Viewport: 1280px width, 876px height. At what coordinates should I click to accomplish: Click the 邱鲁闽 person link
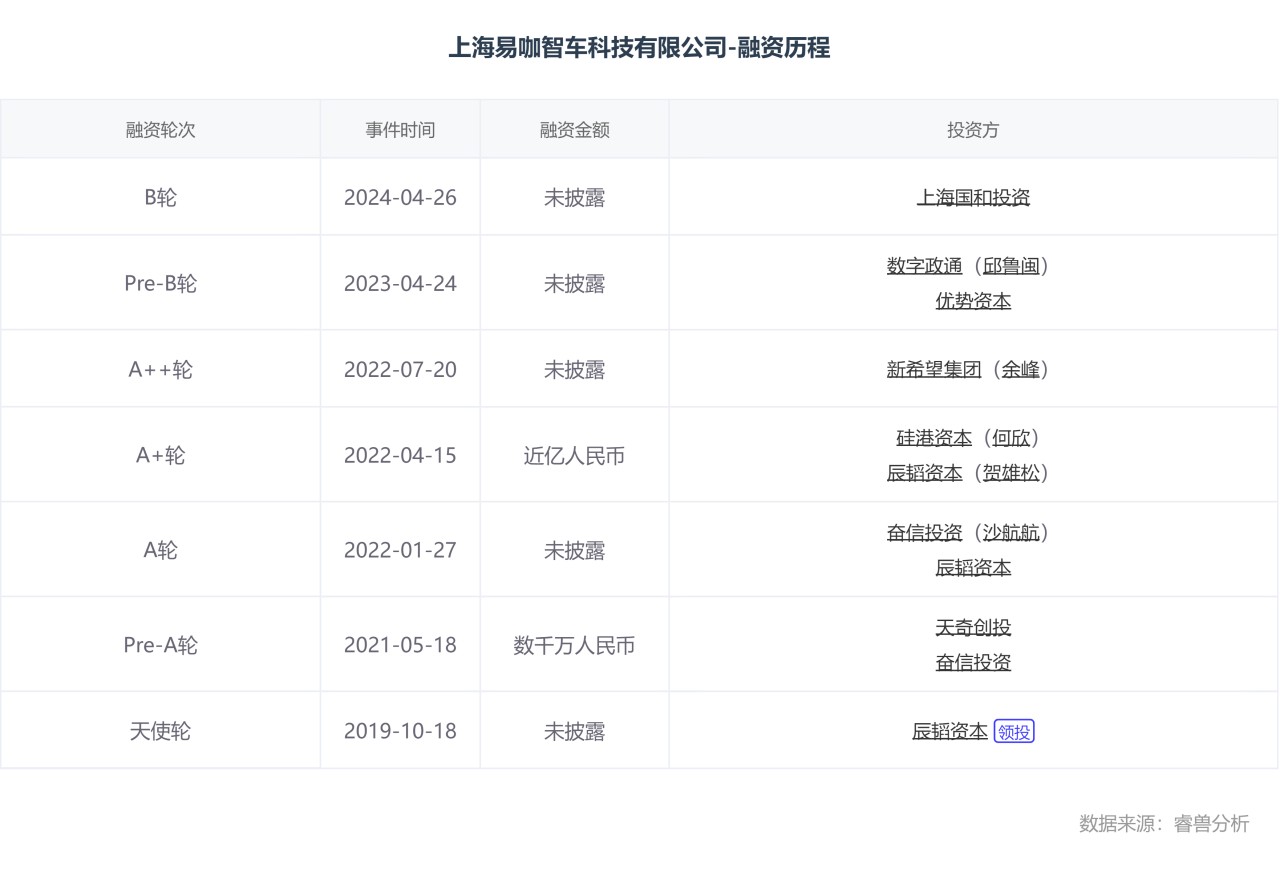coord(1011,266)
